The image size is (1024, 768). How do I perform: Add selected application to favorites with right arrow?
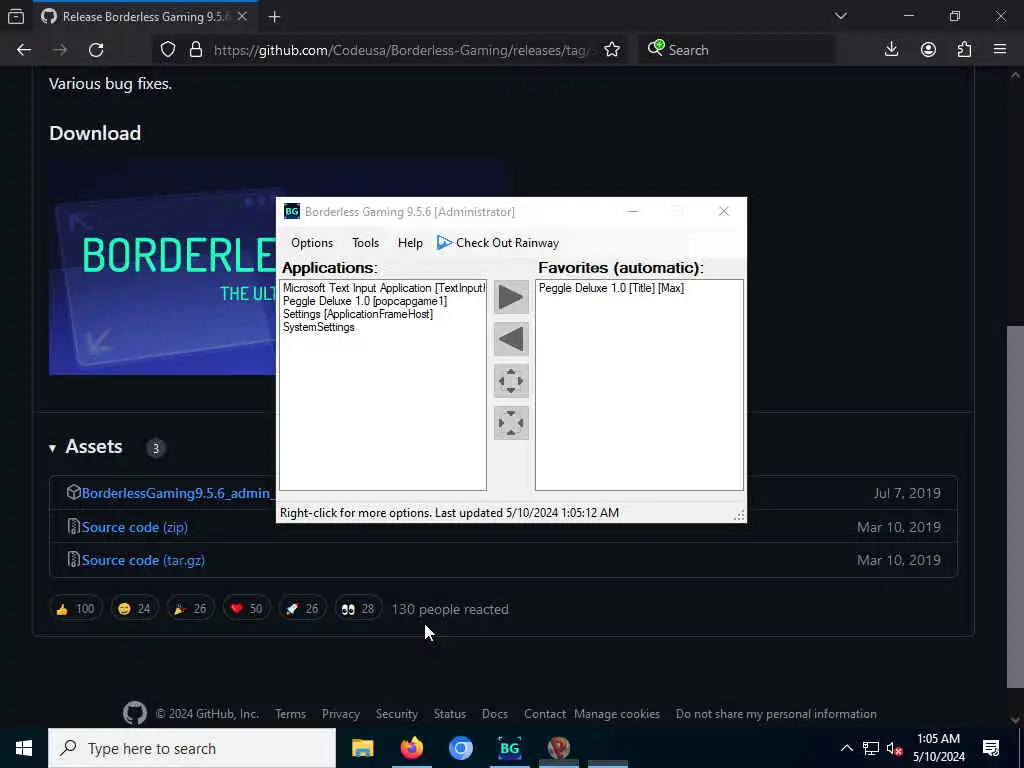coord(511,297)
